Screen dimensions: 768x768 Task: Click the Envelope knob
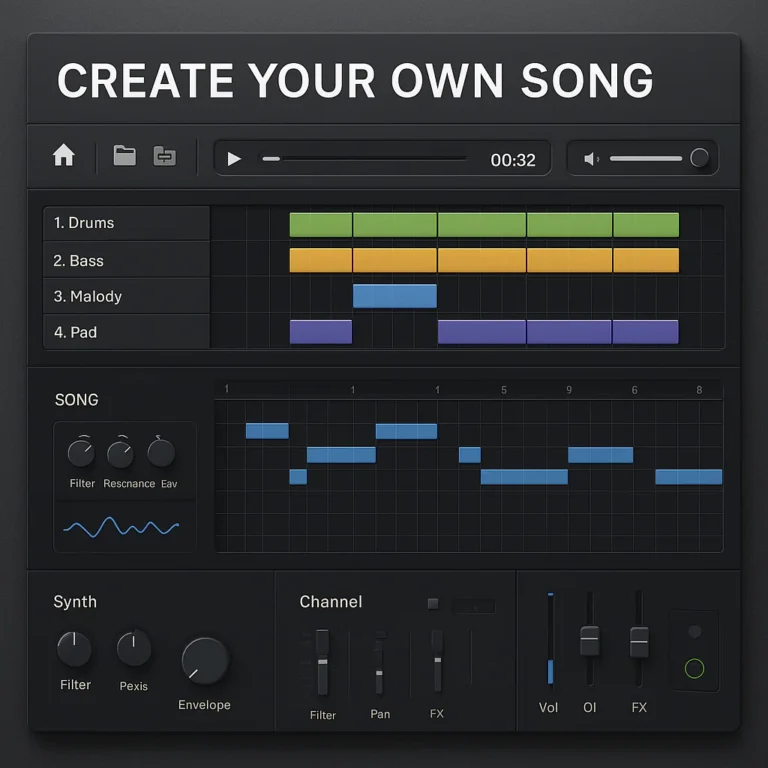pyautogui.click(x=205, y=661)
